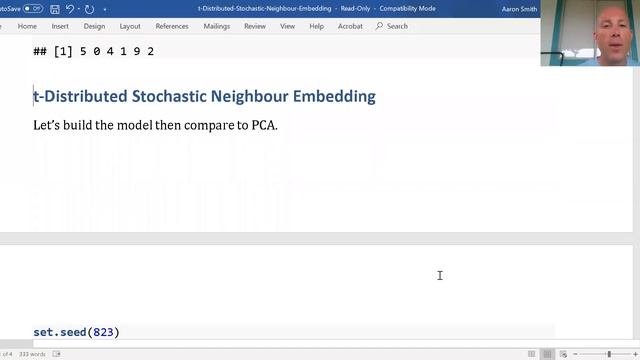Switch to Read Mode view icon

pyautogui.click(x=531, y=354)
